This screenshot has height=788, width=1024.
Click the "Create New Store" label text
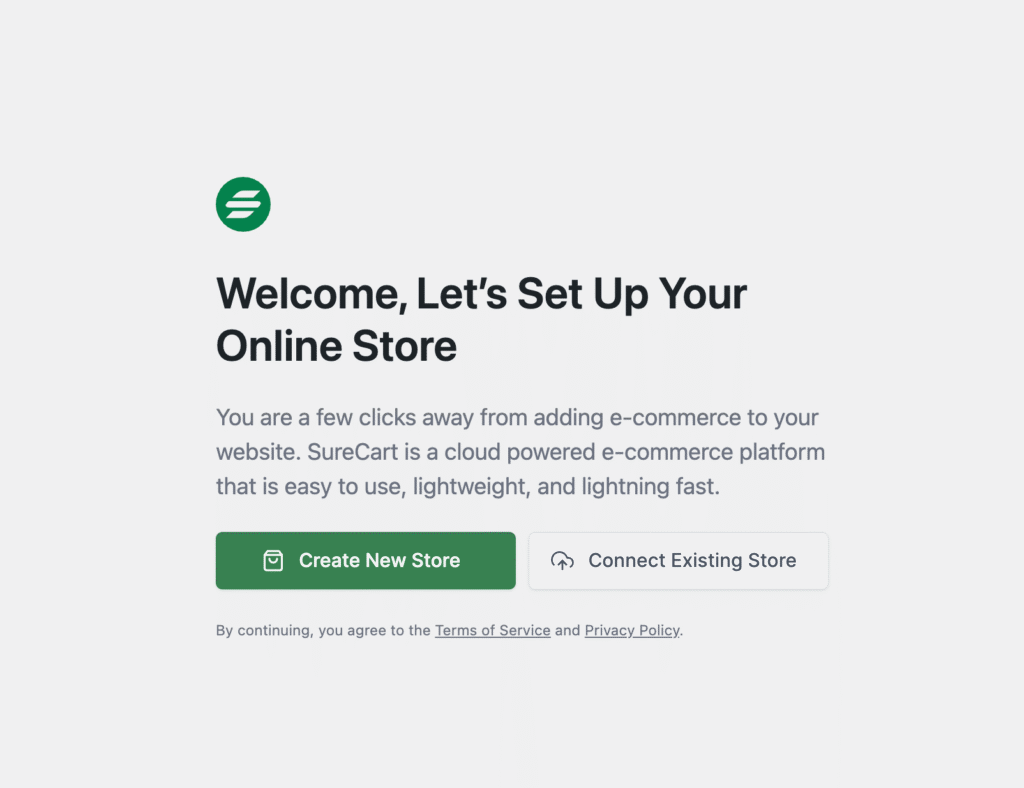(379, 561)
